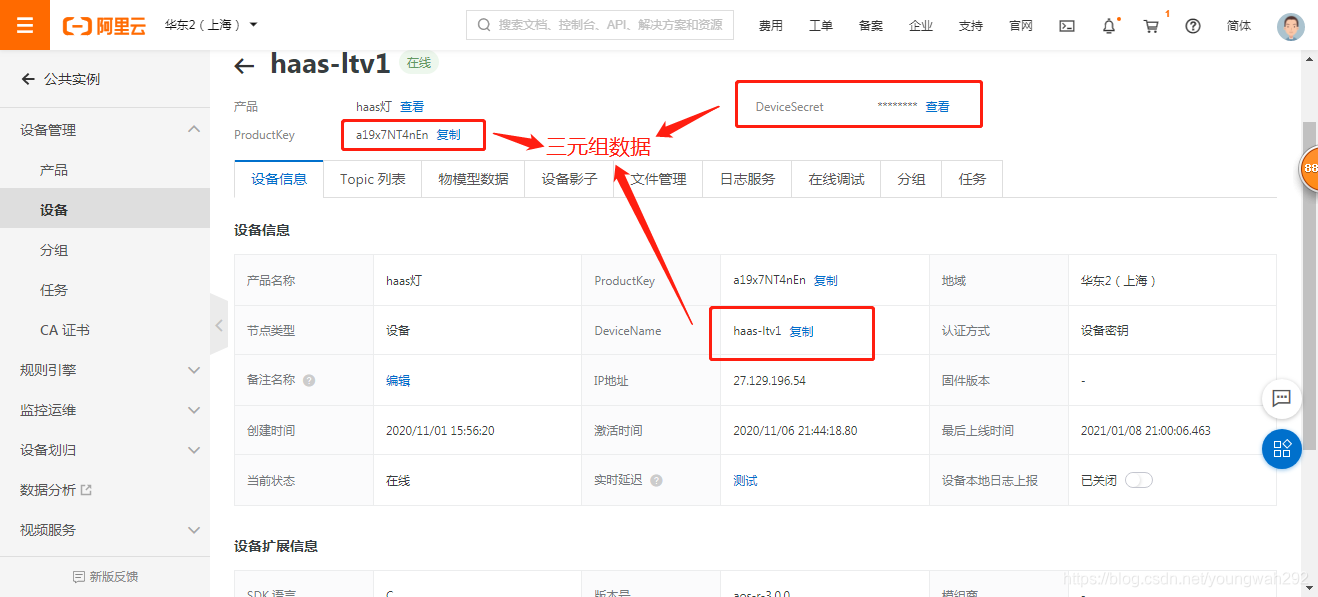The height and width of the screenshot is (597, 1318).
Task: Open the notifications bell
Action: [1109, 26]
